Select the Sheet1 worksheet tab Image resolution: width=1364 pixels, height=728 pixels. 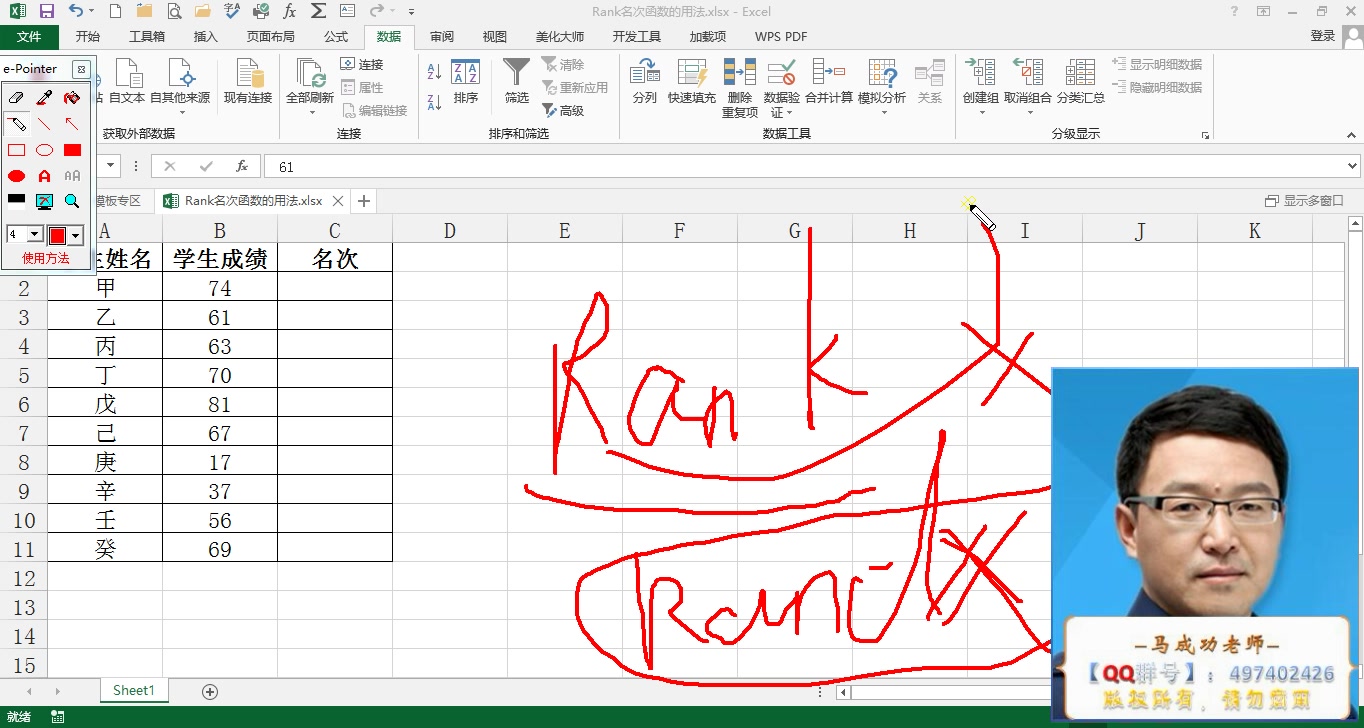pyautogui.click(x=133, y=690)
